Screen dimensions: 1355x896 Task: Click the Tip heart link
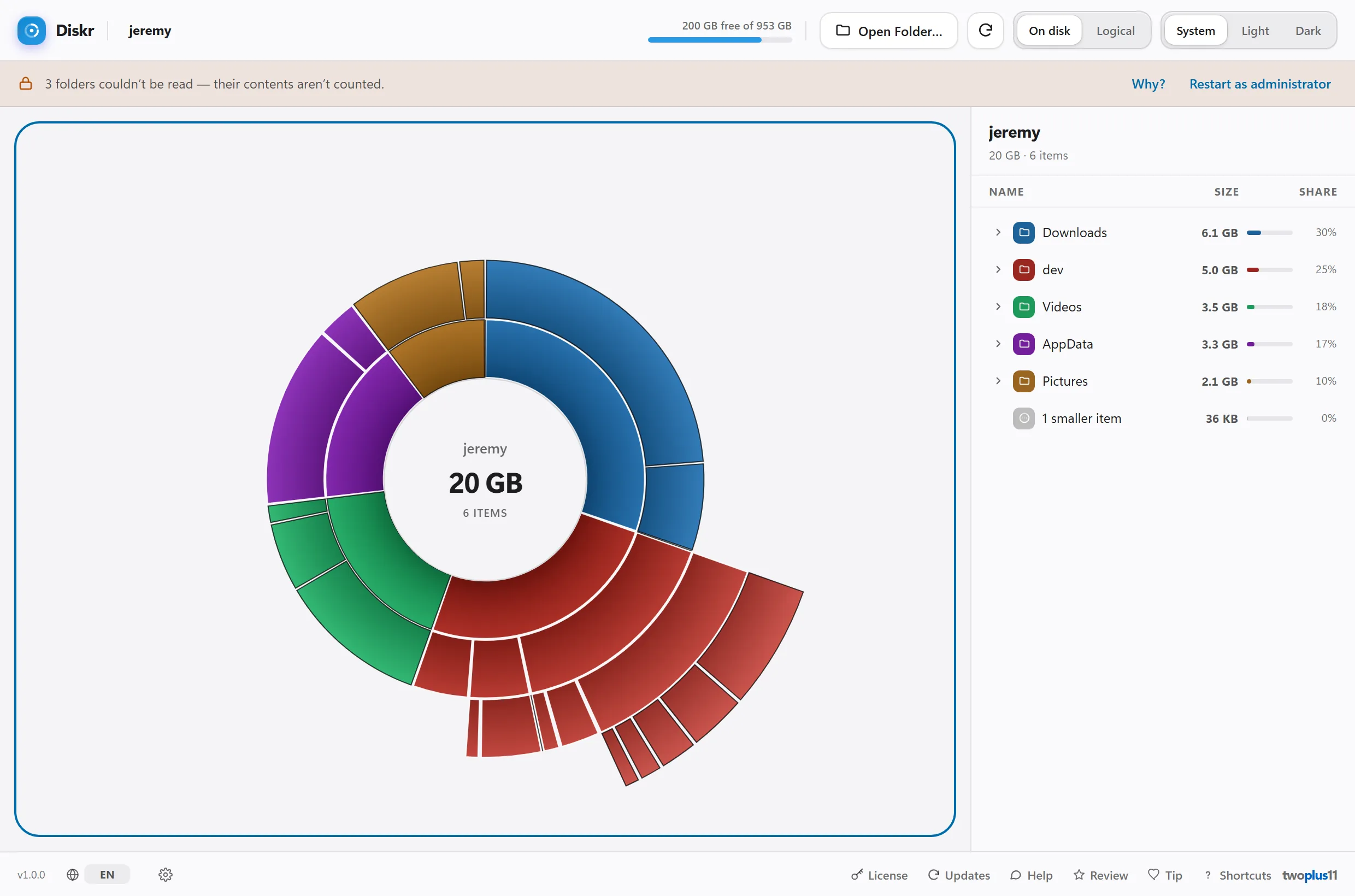pyautogui.click(x=1165, y=875)
